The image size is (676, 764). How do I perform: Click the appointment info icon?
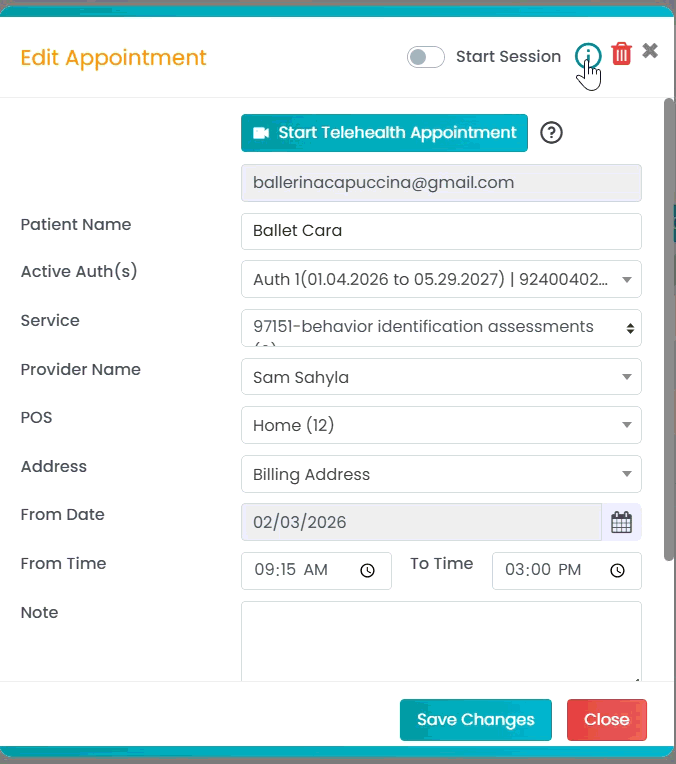pos(587,56)
